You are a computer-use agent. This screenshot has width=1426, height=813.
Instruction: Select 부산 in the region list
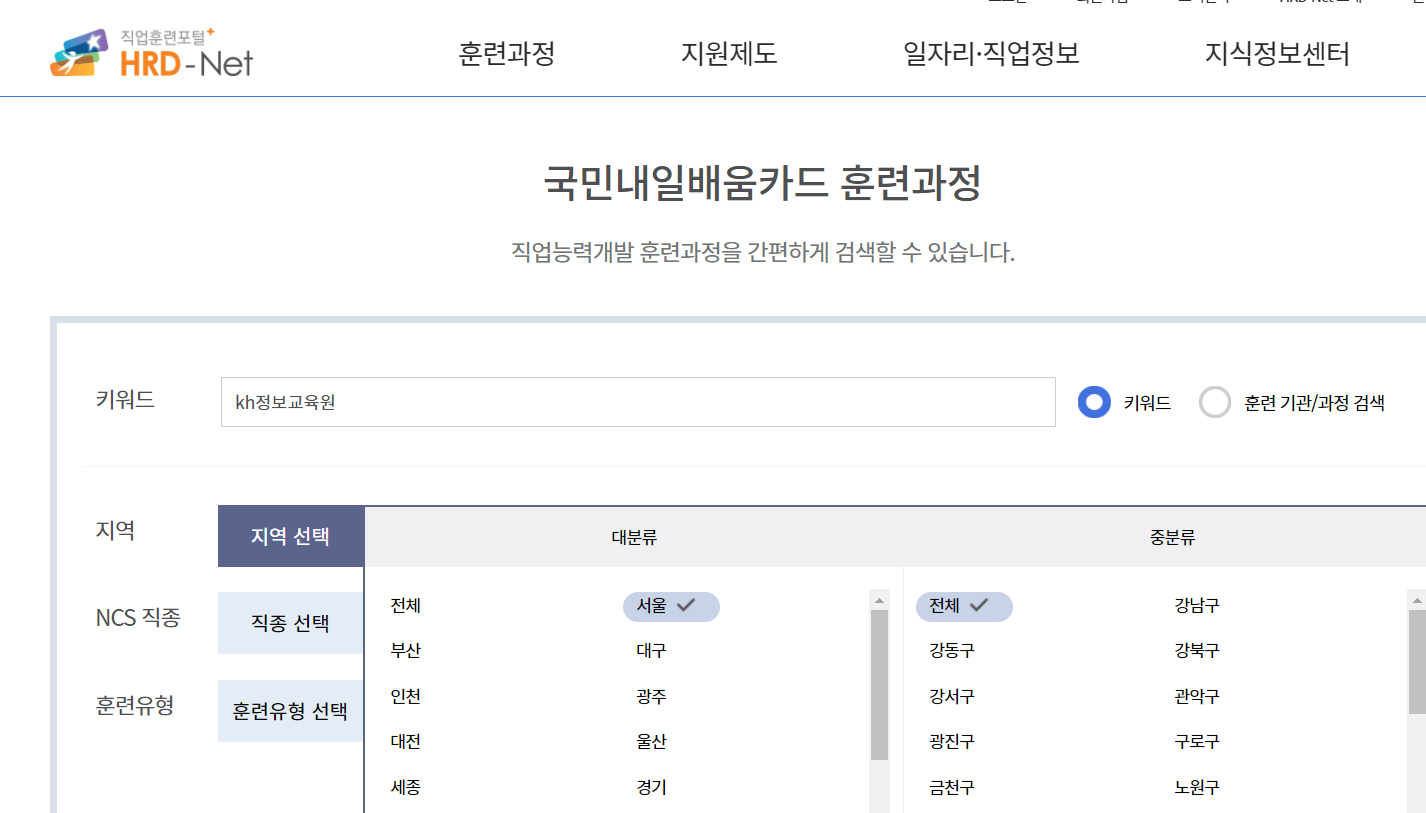[x=406, y=651]
